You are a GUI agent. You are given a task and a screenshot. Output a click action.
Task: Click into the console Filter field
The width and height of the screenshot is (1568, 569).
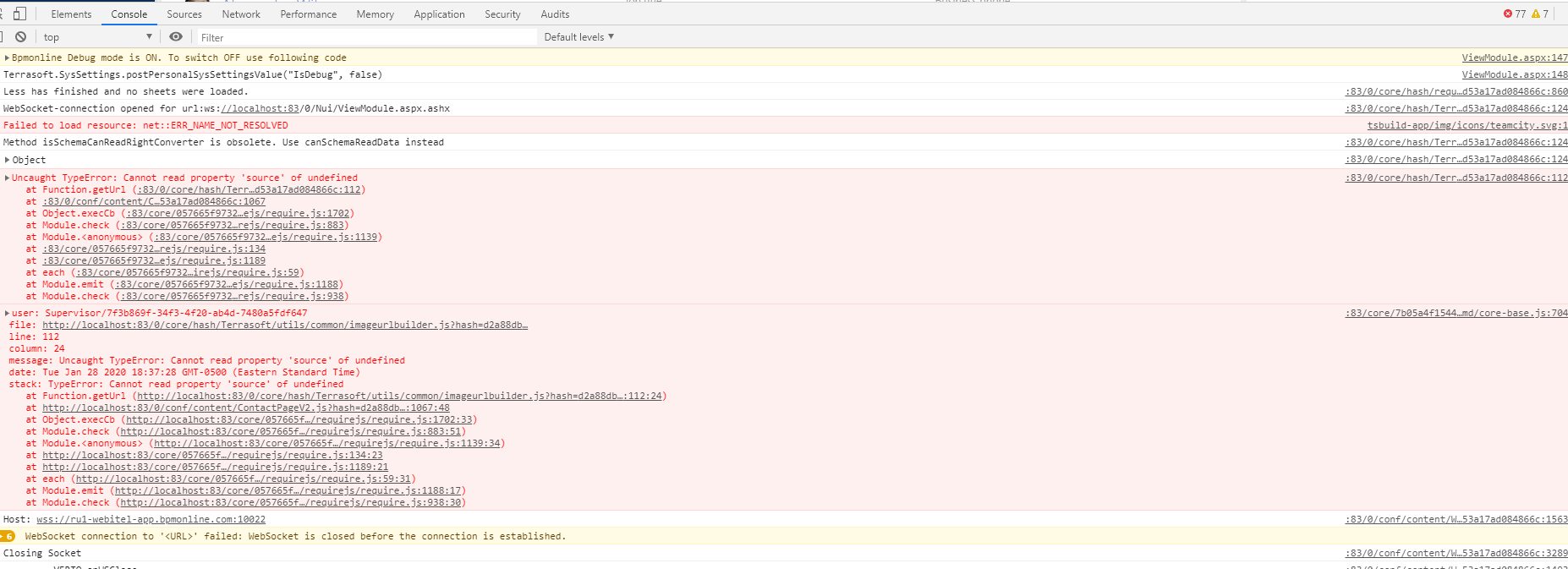(366, 37)
